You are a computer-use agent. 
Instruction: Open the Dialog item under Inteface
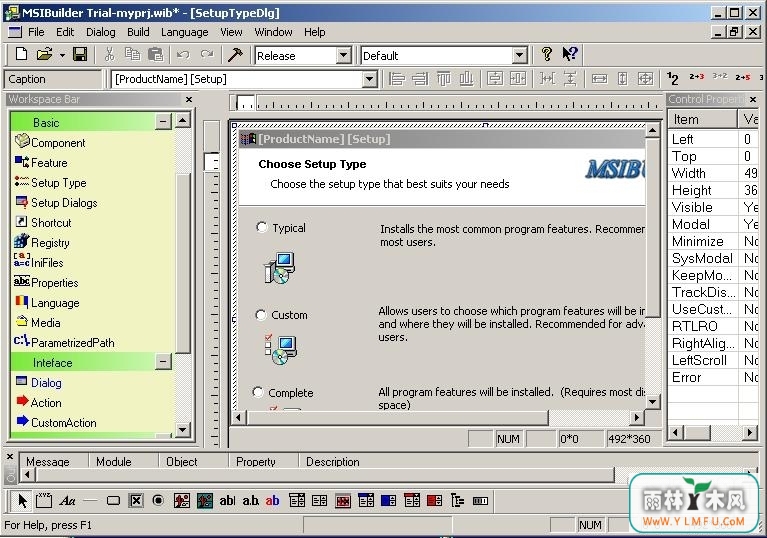coord(38,382)
